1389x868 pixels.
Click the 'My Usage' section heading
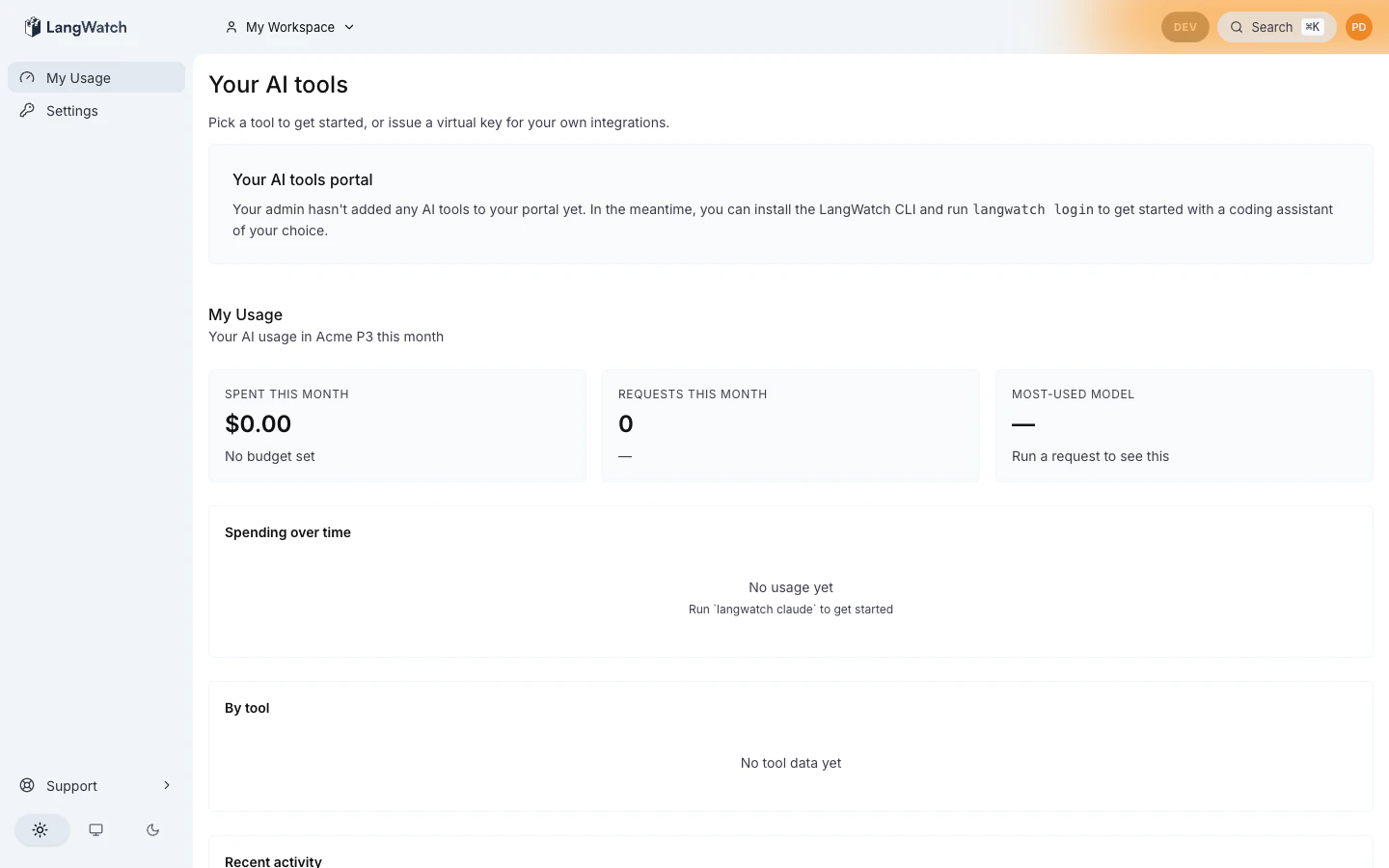[x=245, y=314]
